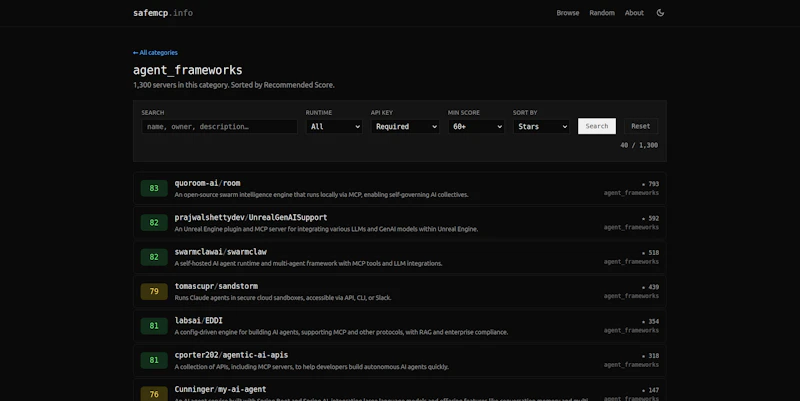
Task: Click star count 354 on labsai/EDDI
Action: (x=651, y=321)
